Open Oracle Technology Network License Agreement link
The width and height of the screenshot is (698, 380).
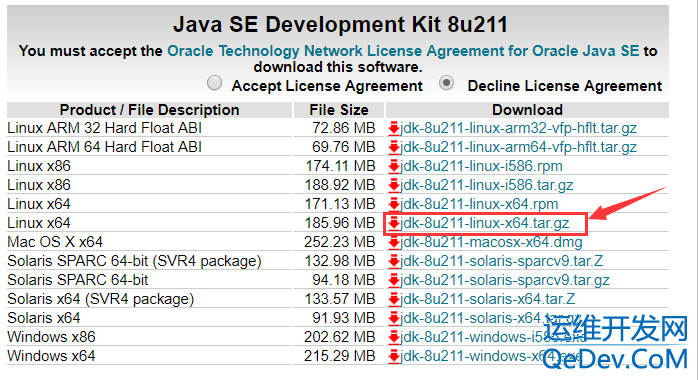tap(403, 51)
